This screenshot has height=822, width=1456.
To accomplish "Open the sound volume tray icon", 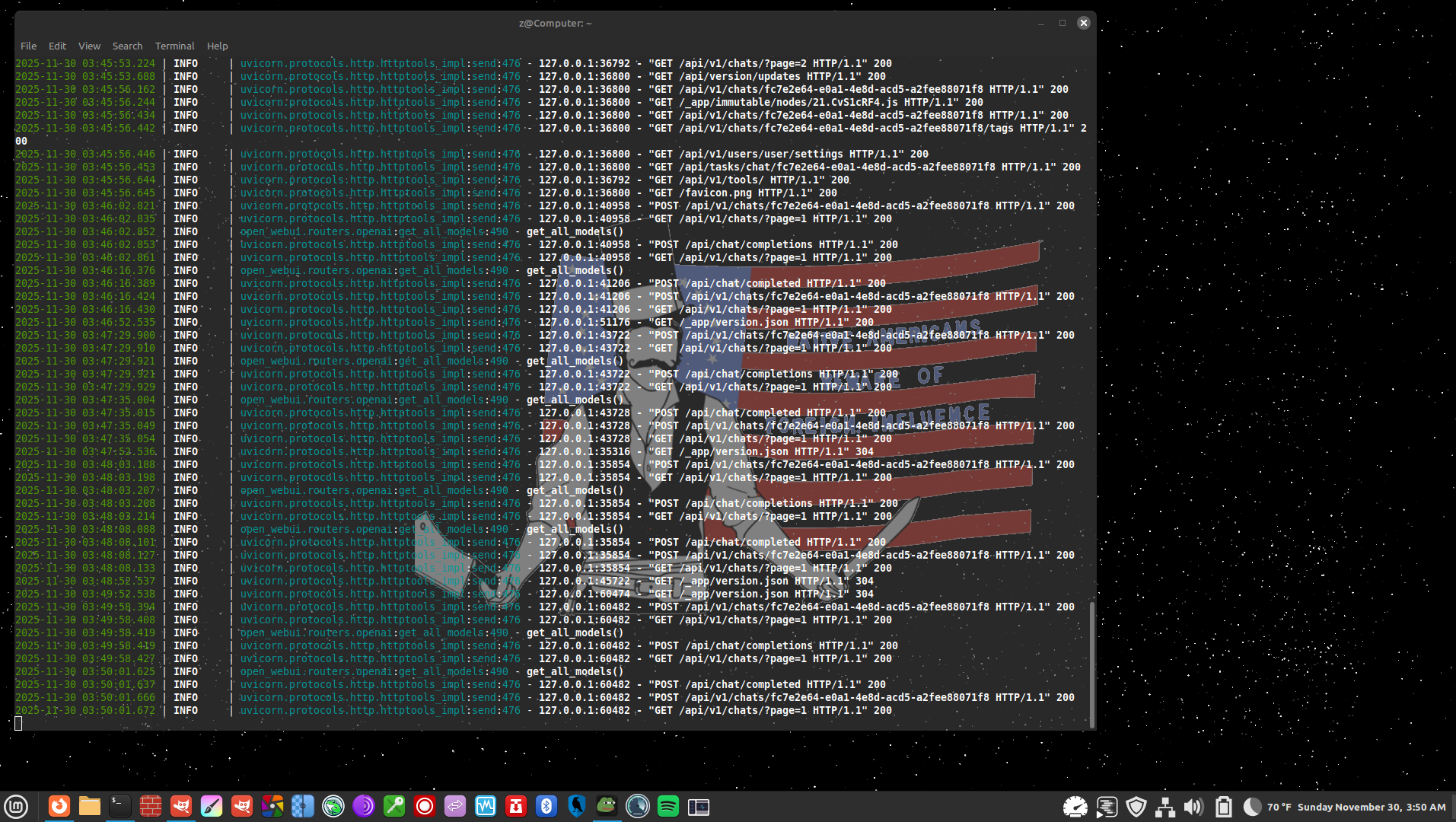I will coord(1193,807).
